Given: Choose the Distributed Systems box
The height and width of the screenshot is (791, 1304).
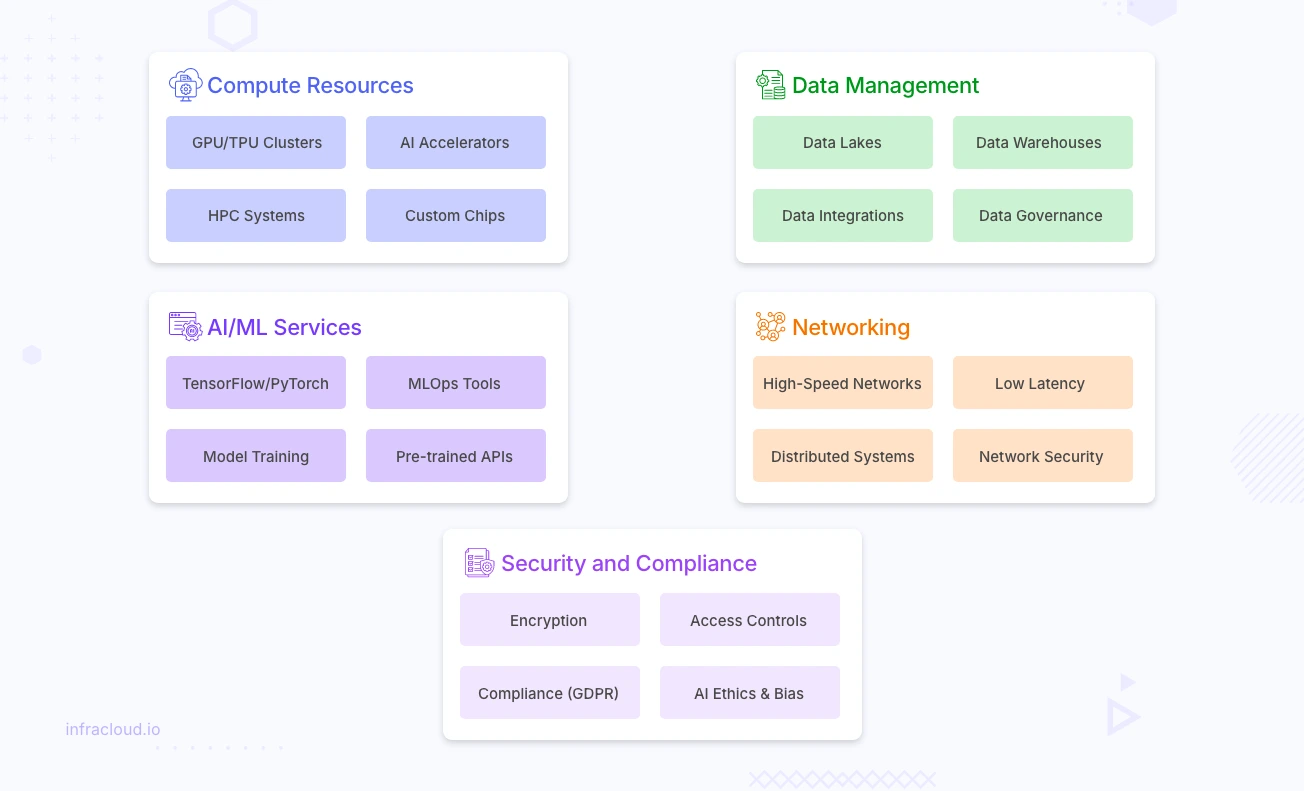Looking at the screenshot, I should point(843,456).
